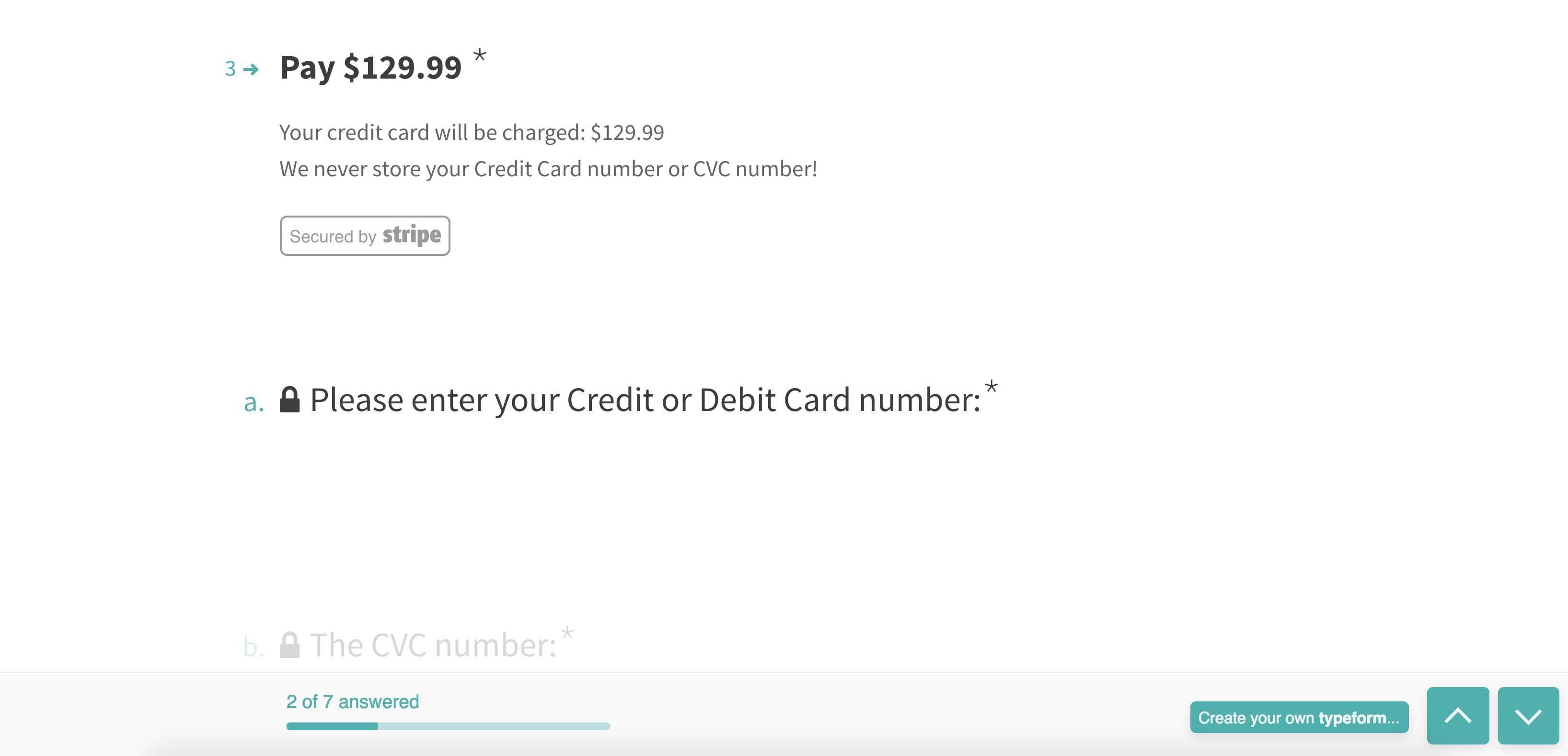Click the Pay $129.99 heading
Screen dimensions: 1568x756
point(371,67)
